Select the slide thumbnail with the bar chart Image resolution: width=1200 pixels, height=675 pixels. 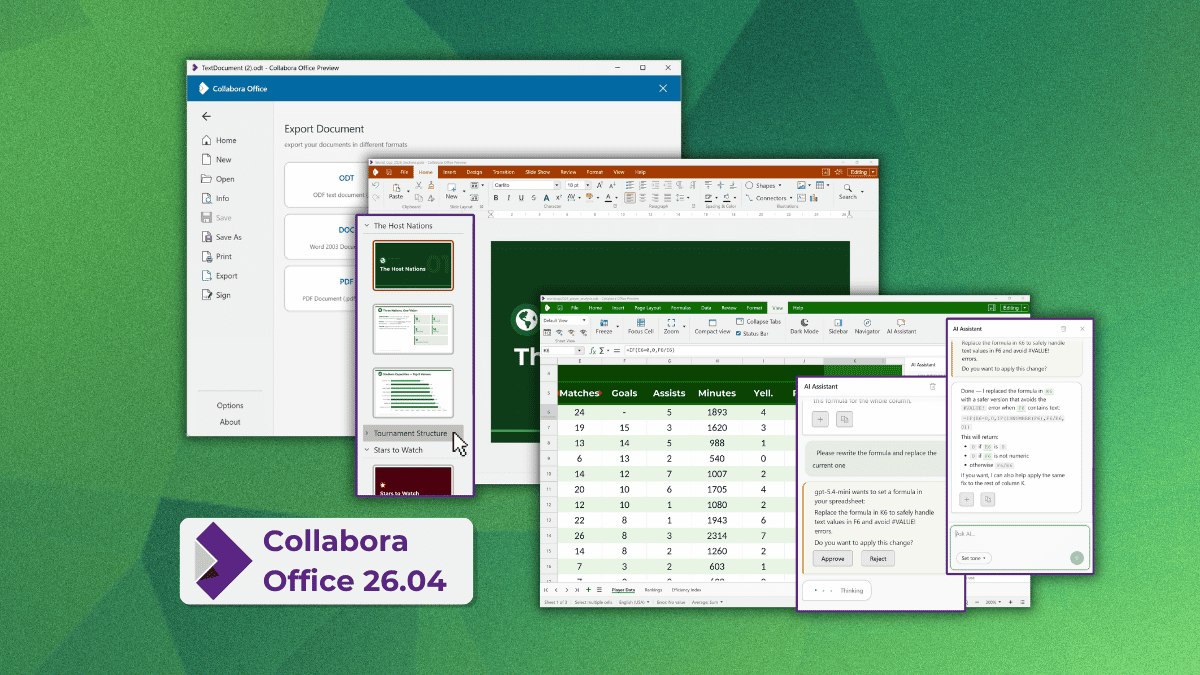pos(413,392)
